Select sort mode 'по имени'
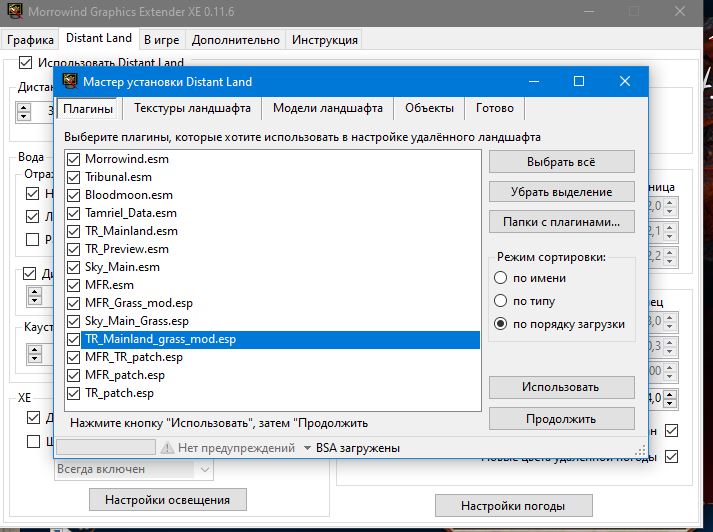Screen dimensions: 713x532 pos(500,278)
